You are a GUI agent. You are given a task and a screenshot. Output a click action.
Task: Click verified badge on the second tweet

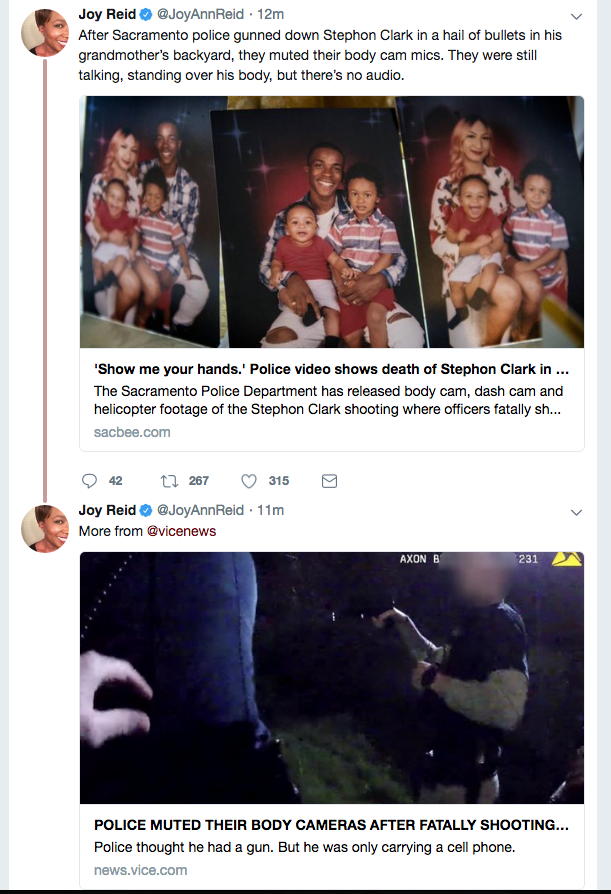(x=146, y=510)
